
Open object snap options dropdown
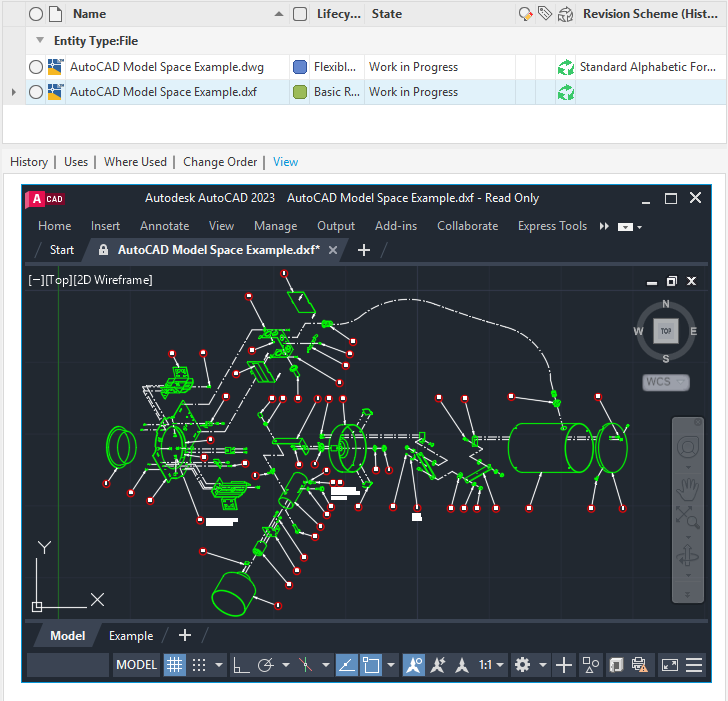coord(391,665)
